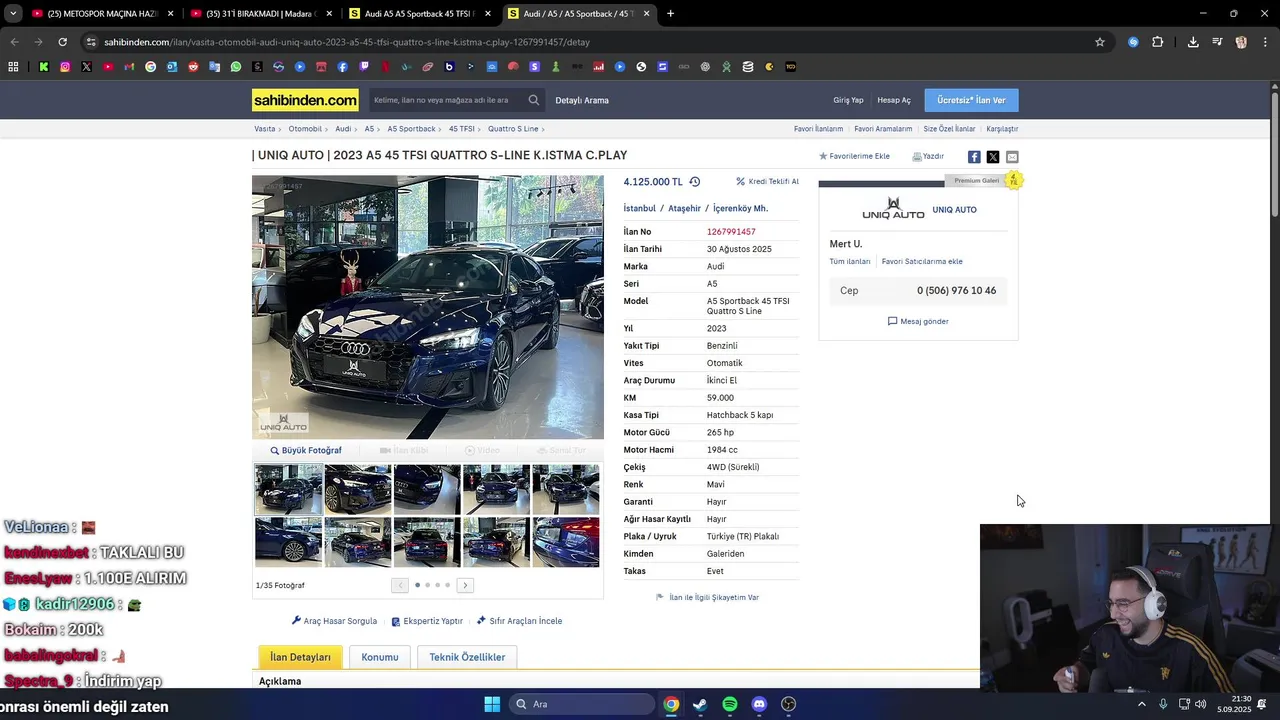Image resolution: width=1280 pixels, height=720 pixels.
Task: Click the Instagram bookmark icon
Action: point(65,67)
